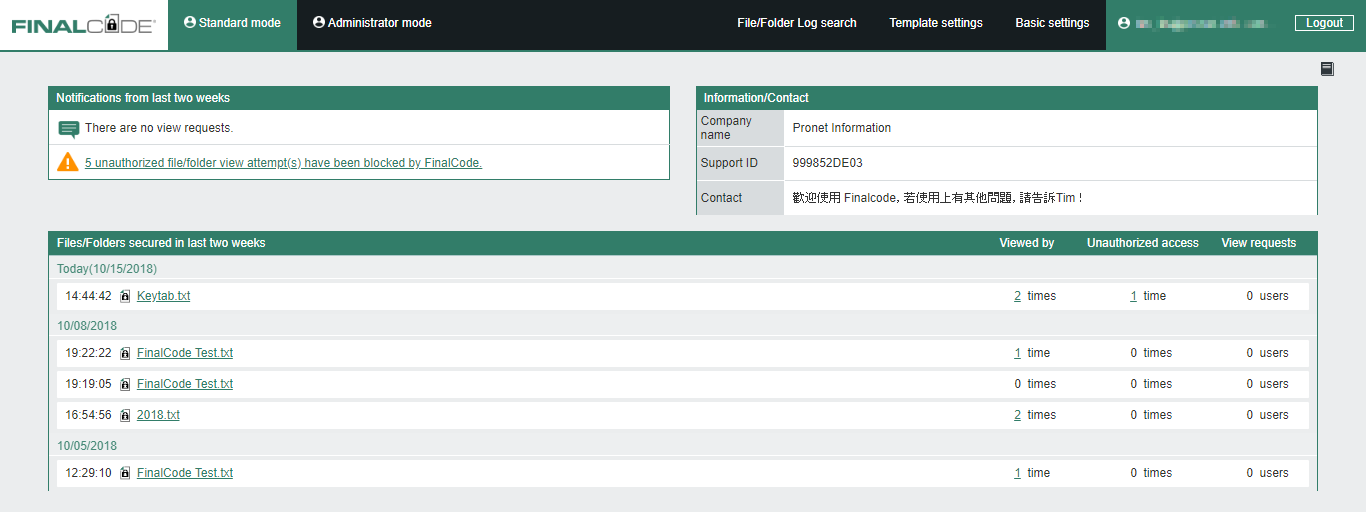Click unauthorized access count for Keytab.txt
Viewport: 1366px width, 512px height.
coord(1133,296)
